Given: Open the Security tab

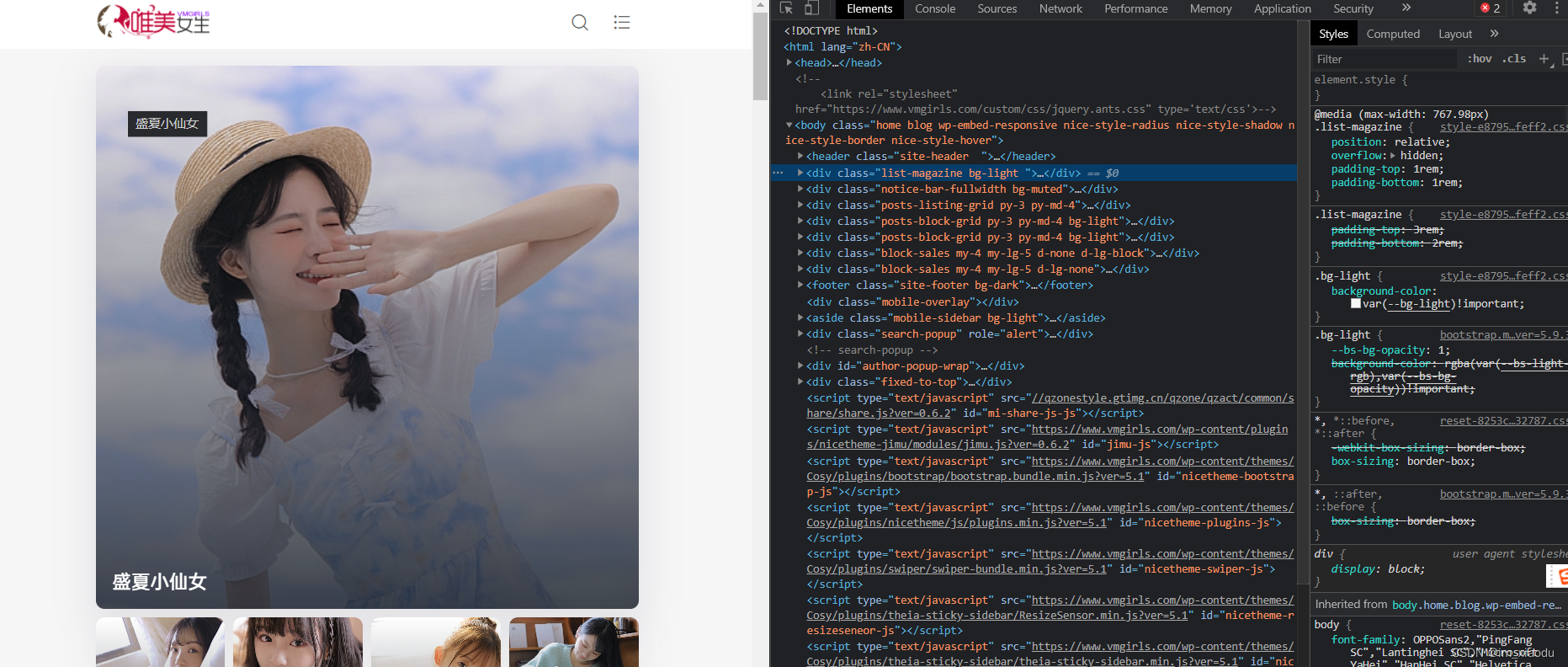Looking at the screenshot, I should 1353,8.
